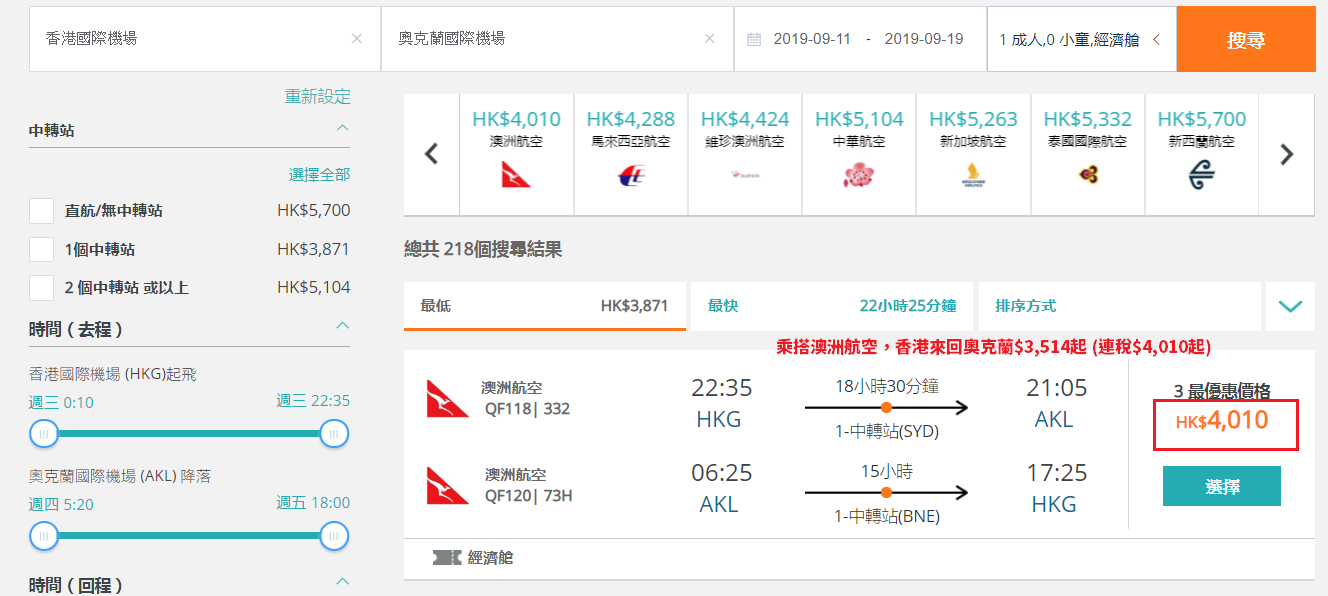Enable the 2個中轉站 或以上 checkbox
The width and height of the screenshot is (1328, 596).
(41, 288)
